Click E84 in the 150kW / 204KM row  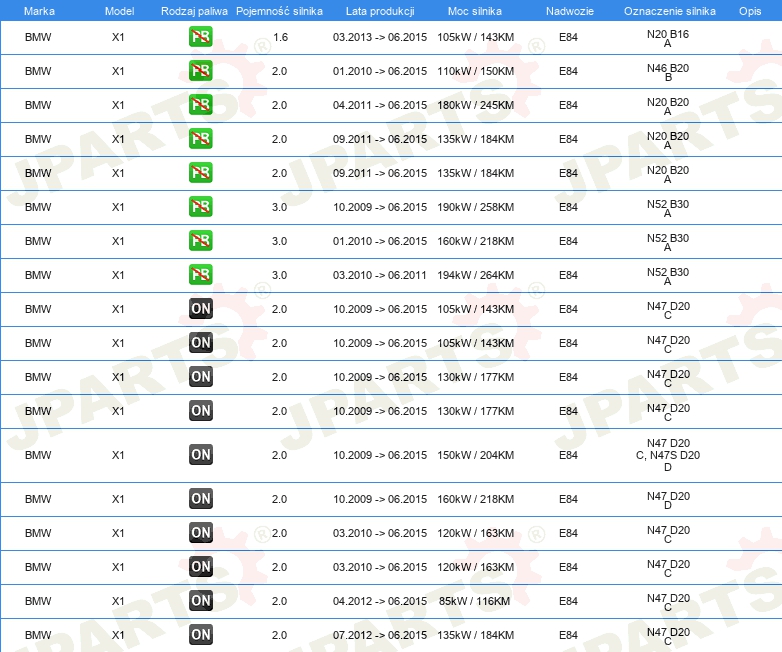coord(568,455)
